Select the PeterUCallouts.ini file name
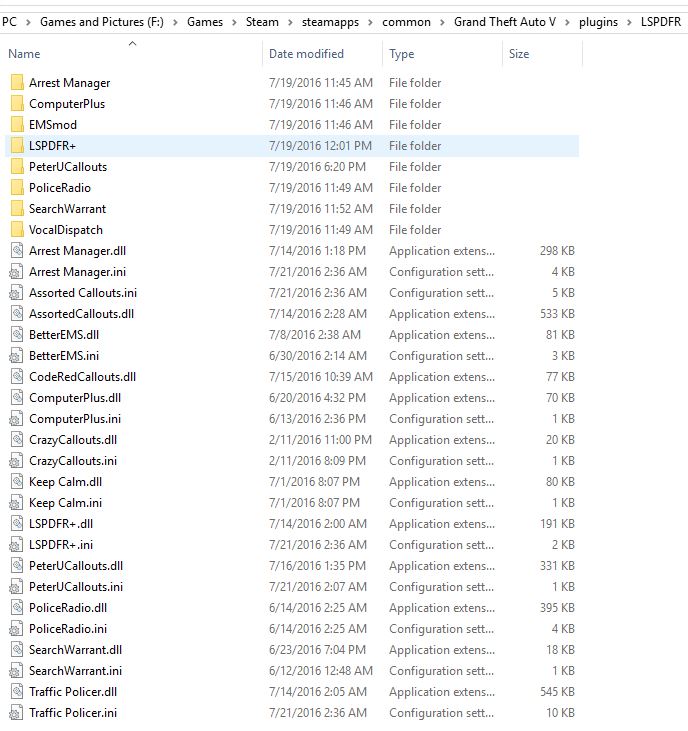The width and height of the screenshot is (688, 731). click(x=76, y=586)
